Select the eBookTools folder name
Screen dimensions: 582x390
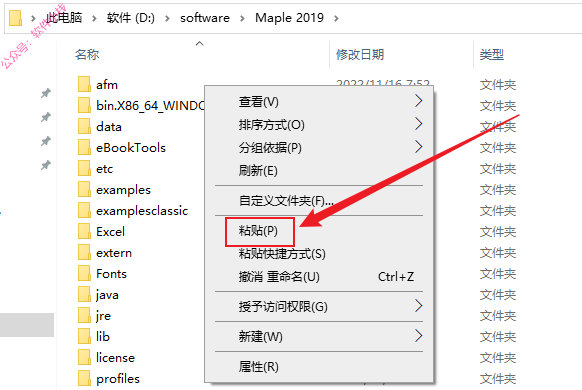coord(131,148)
